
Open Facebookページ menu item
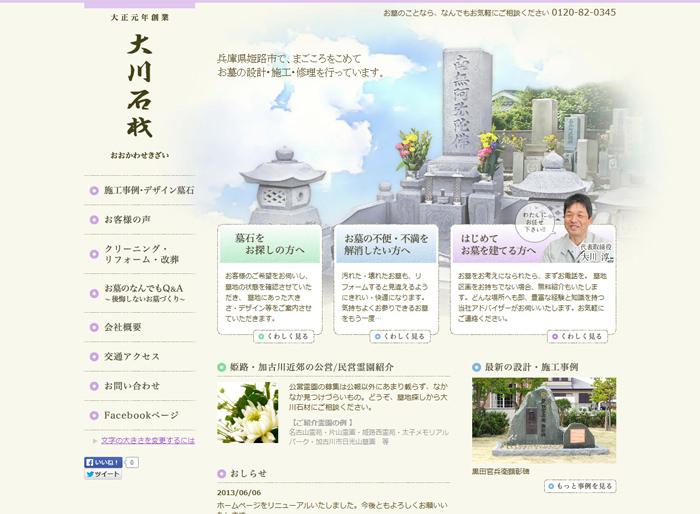[139, 415]
